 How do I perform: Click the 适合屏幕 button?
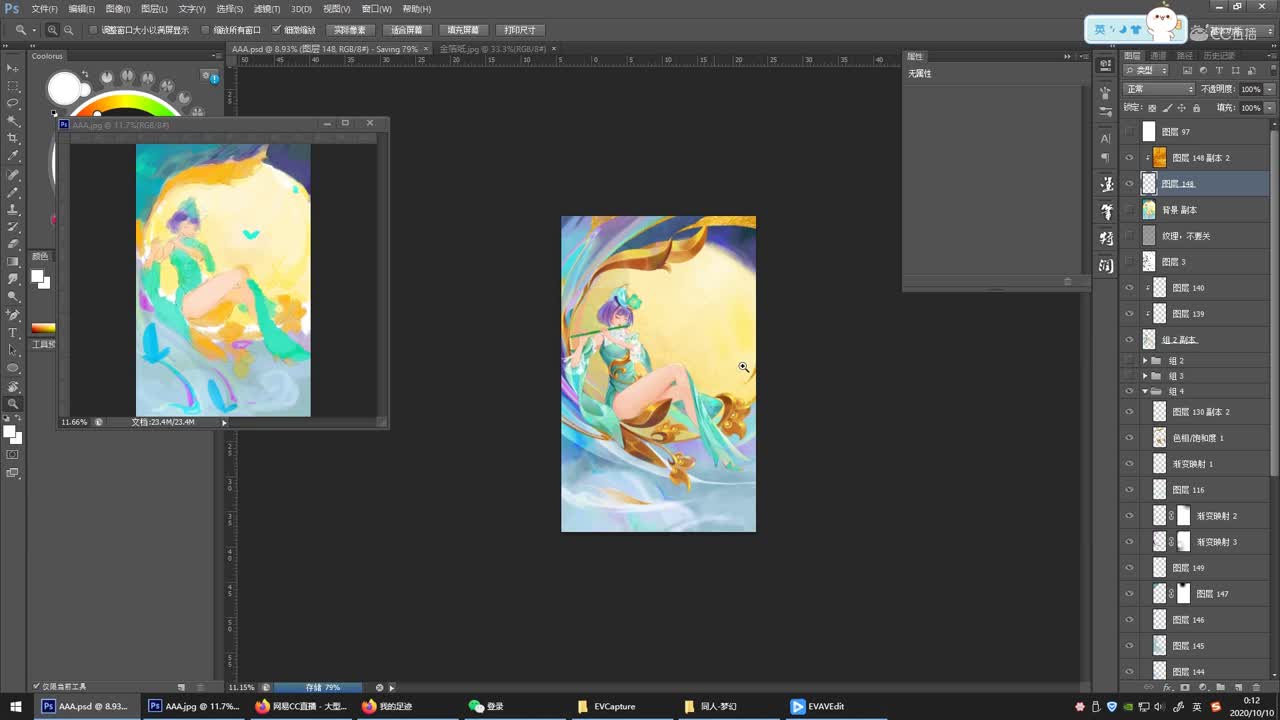click(407, 30)
